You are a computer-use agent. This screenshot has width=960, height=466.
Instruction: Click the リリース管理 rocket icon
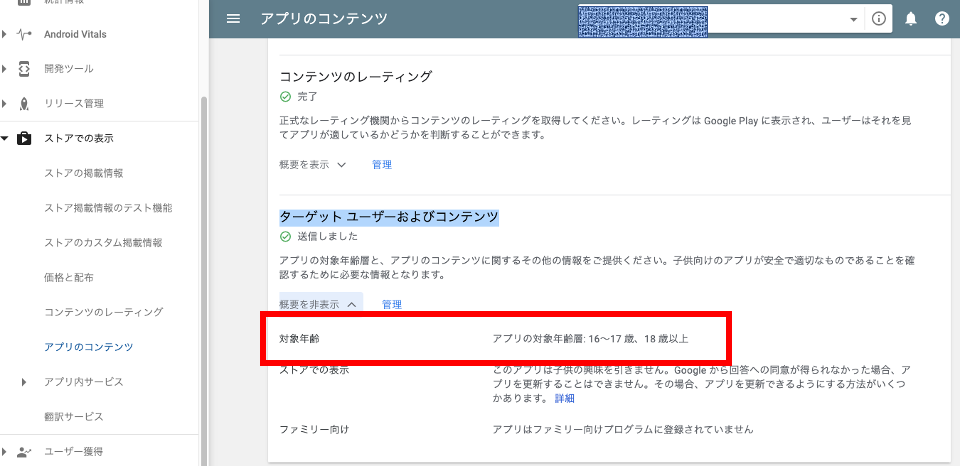[24, 103]
